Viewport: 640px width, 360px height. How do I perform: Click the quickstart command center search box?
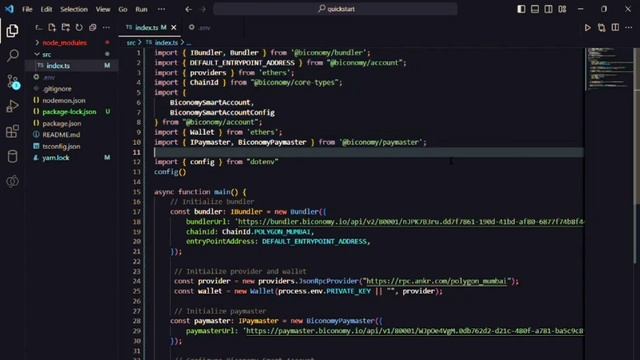click(335, 9)
